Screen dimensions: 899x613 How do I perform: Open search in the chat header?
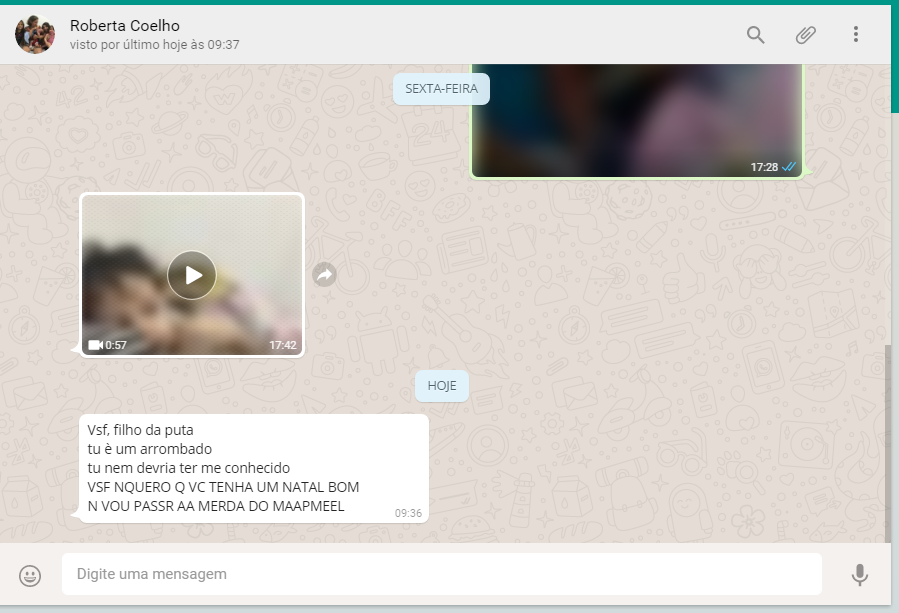pos(755,35)
